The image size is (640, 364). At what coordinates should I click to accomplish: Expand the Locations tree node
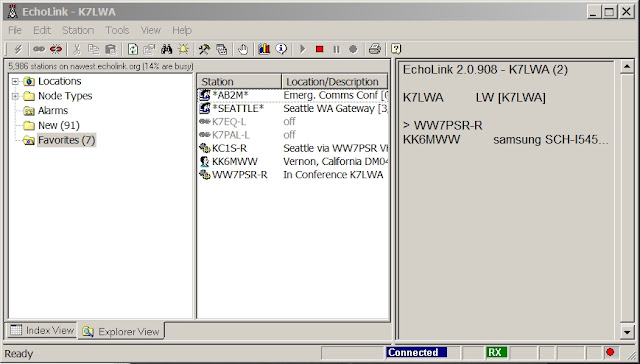tap(15, 81)
